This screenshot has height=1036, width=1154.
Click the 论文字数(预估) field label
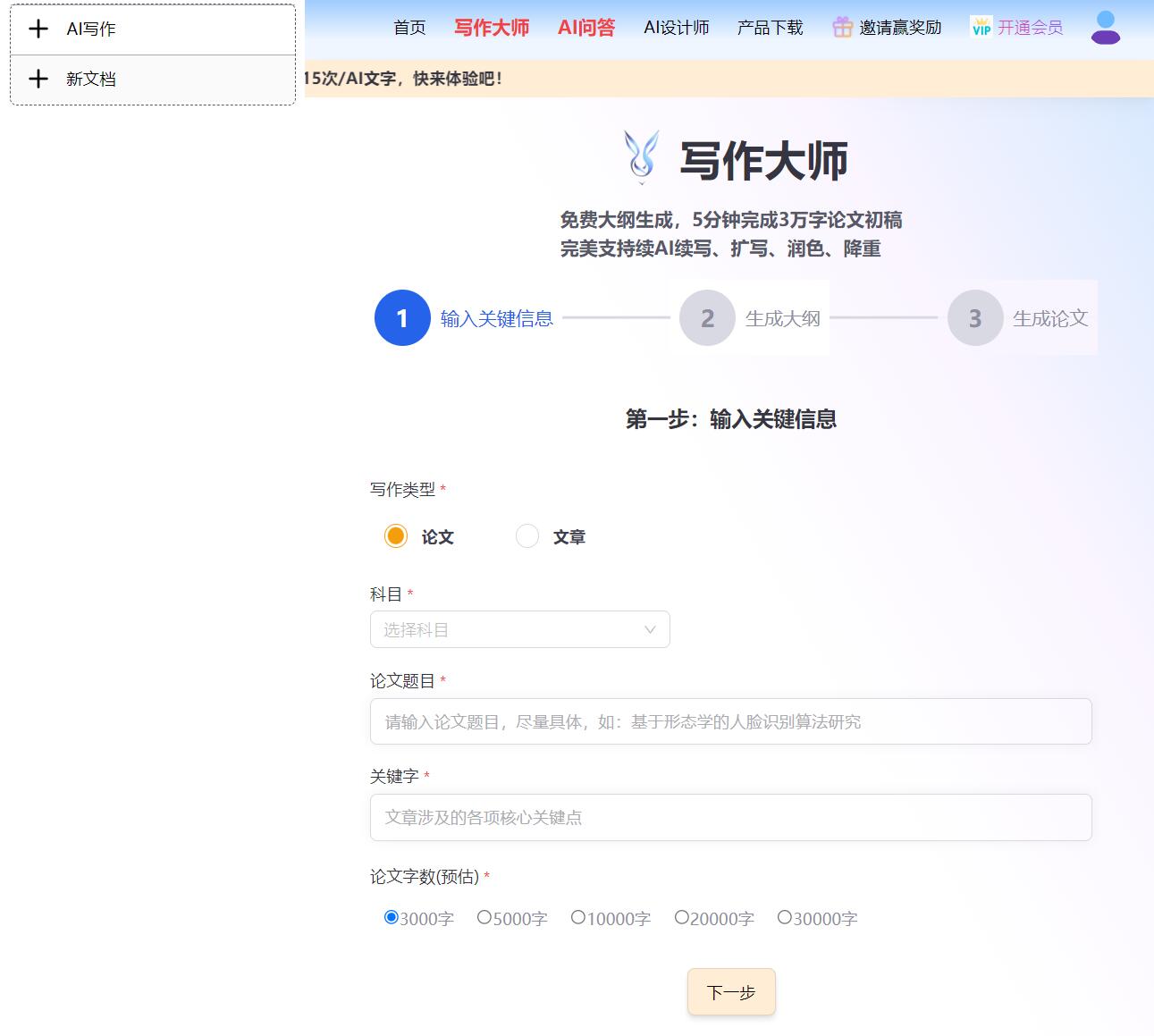click(425, 877)
